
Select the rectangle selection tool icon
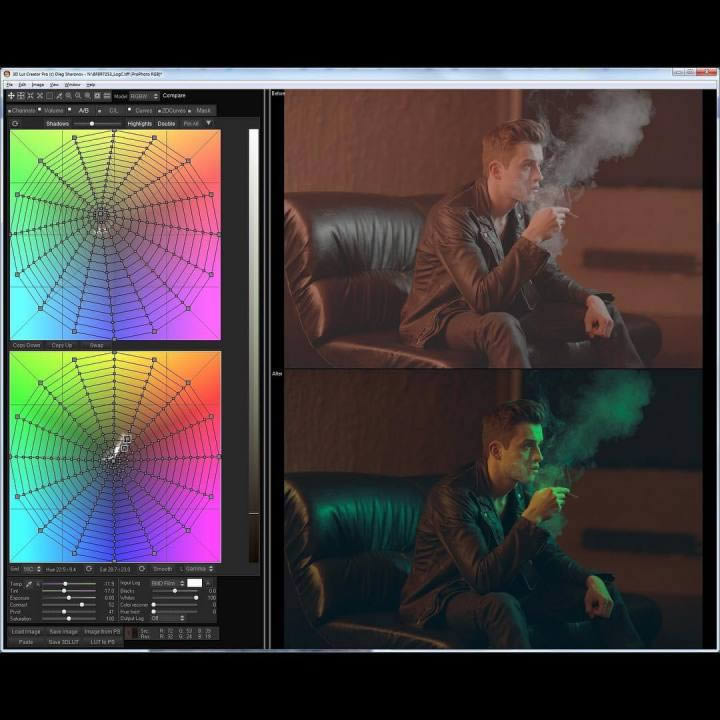[50, 96]
